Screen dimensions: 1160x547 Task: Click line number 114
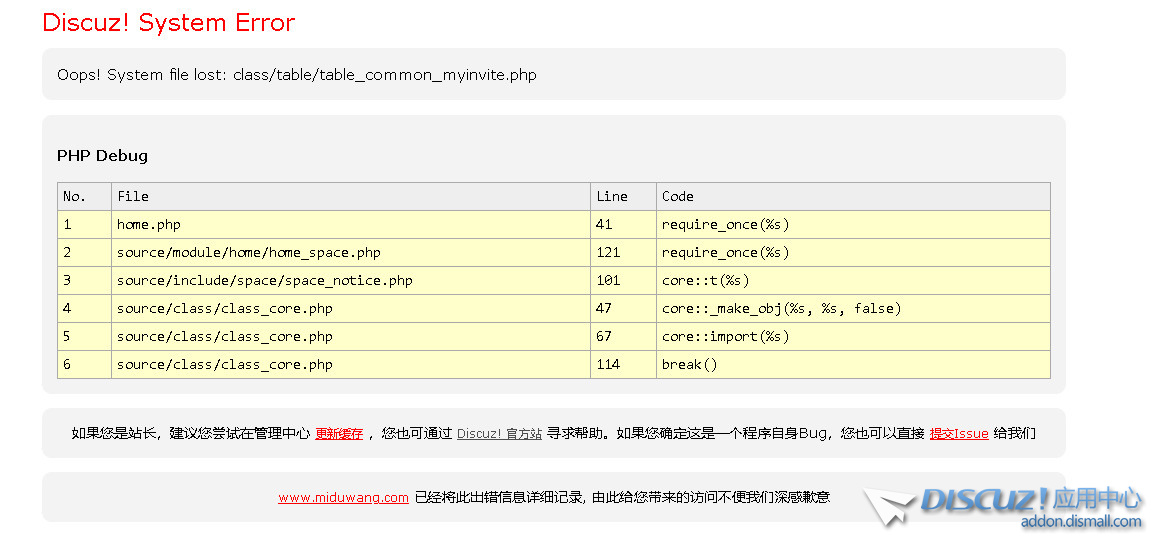[x=623, y=365]
